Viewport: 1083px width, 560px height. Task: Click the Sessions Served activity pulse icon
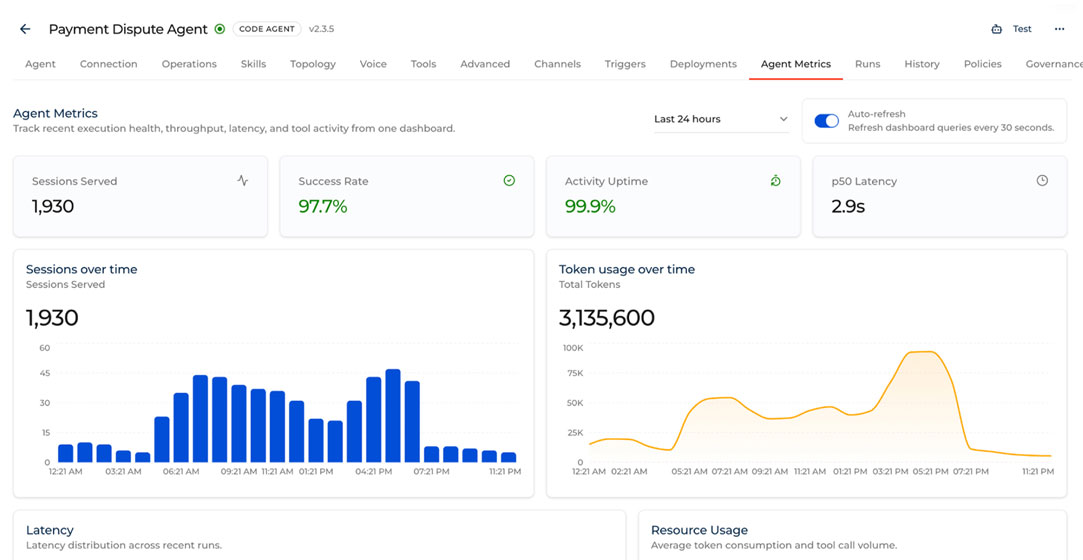pyautogui.click(x=242, y=180)
